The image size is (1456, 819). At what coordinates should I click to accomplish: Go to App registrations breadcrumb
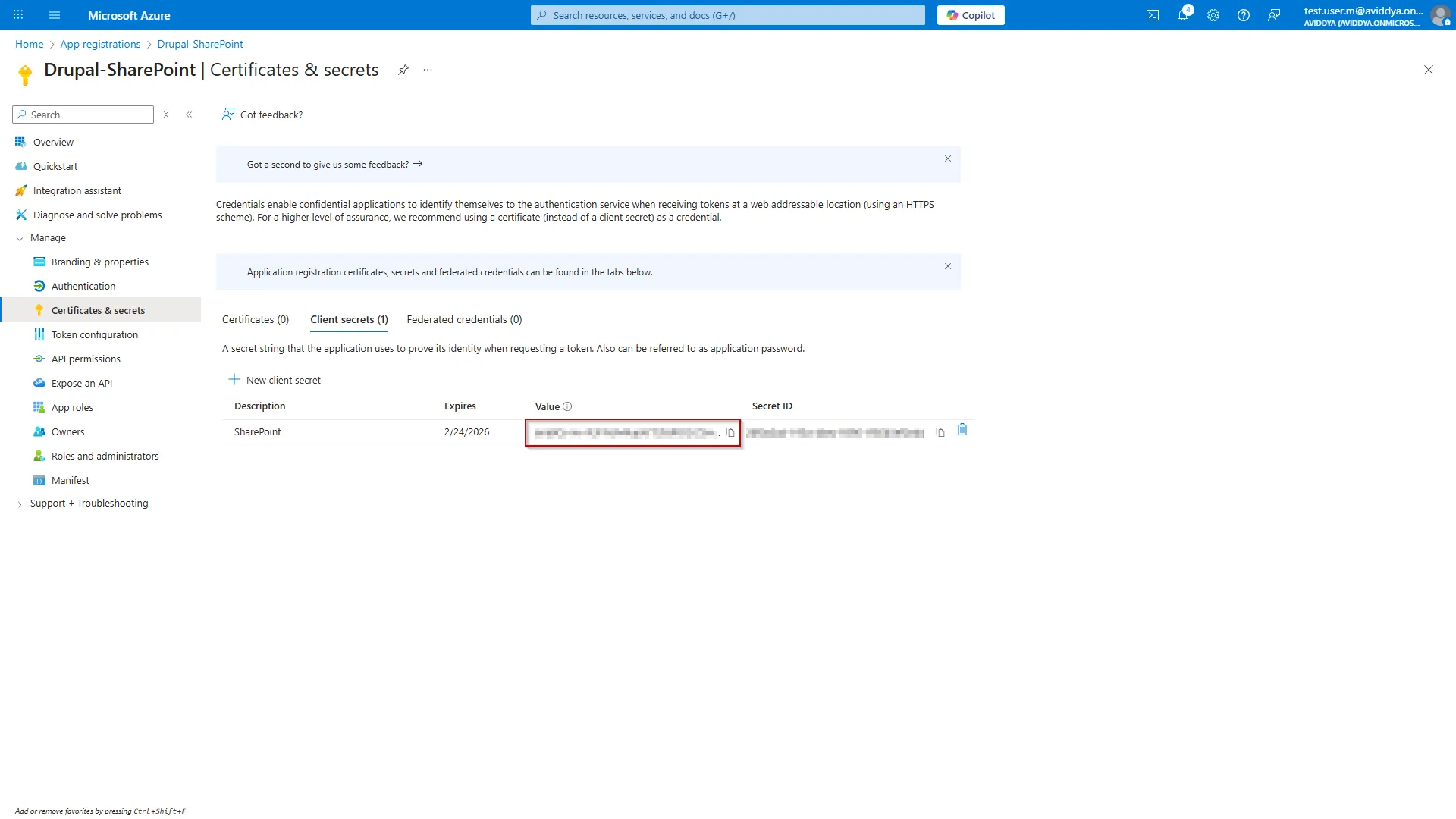(100, 44)
